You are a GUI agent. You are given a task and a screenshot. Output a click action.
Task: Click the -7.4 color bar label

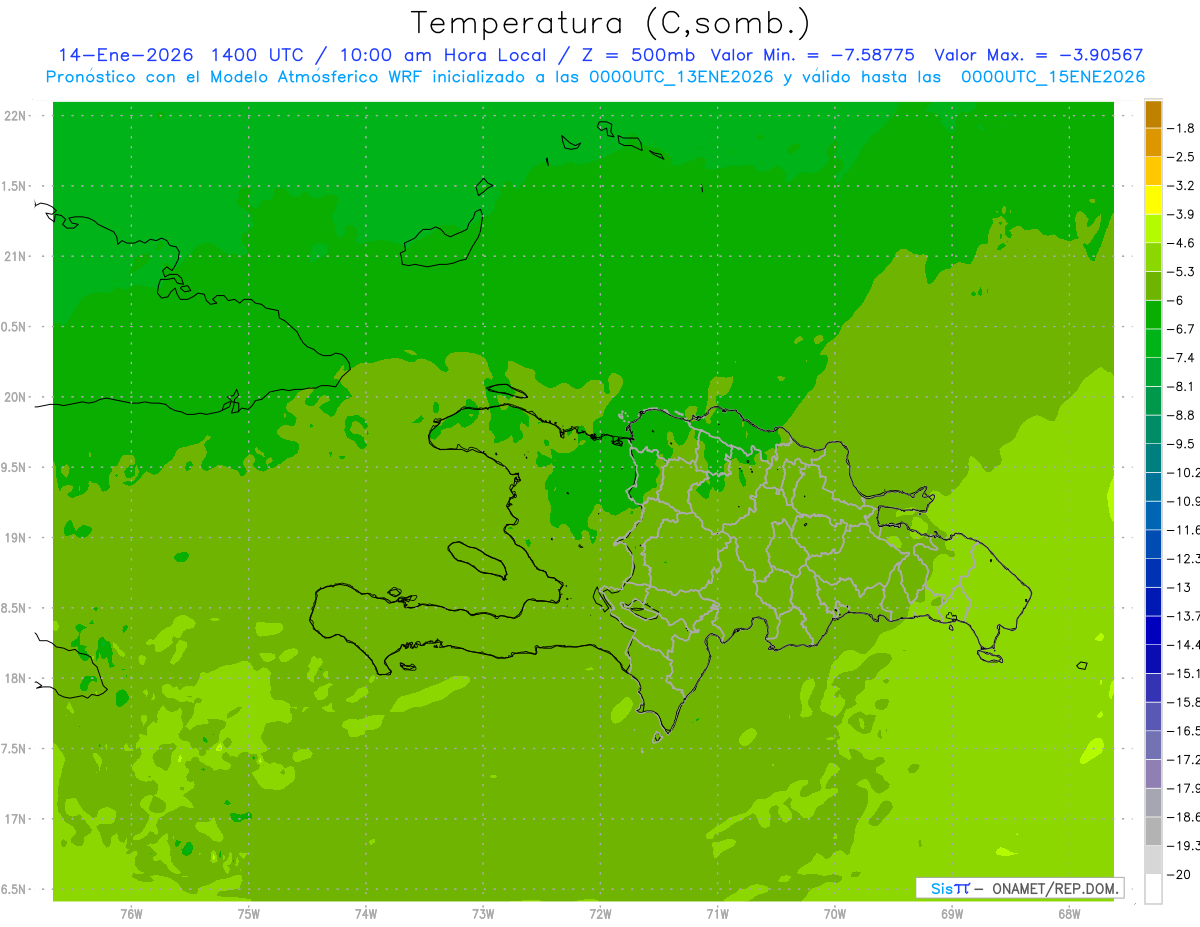click(1181, 357)
